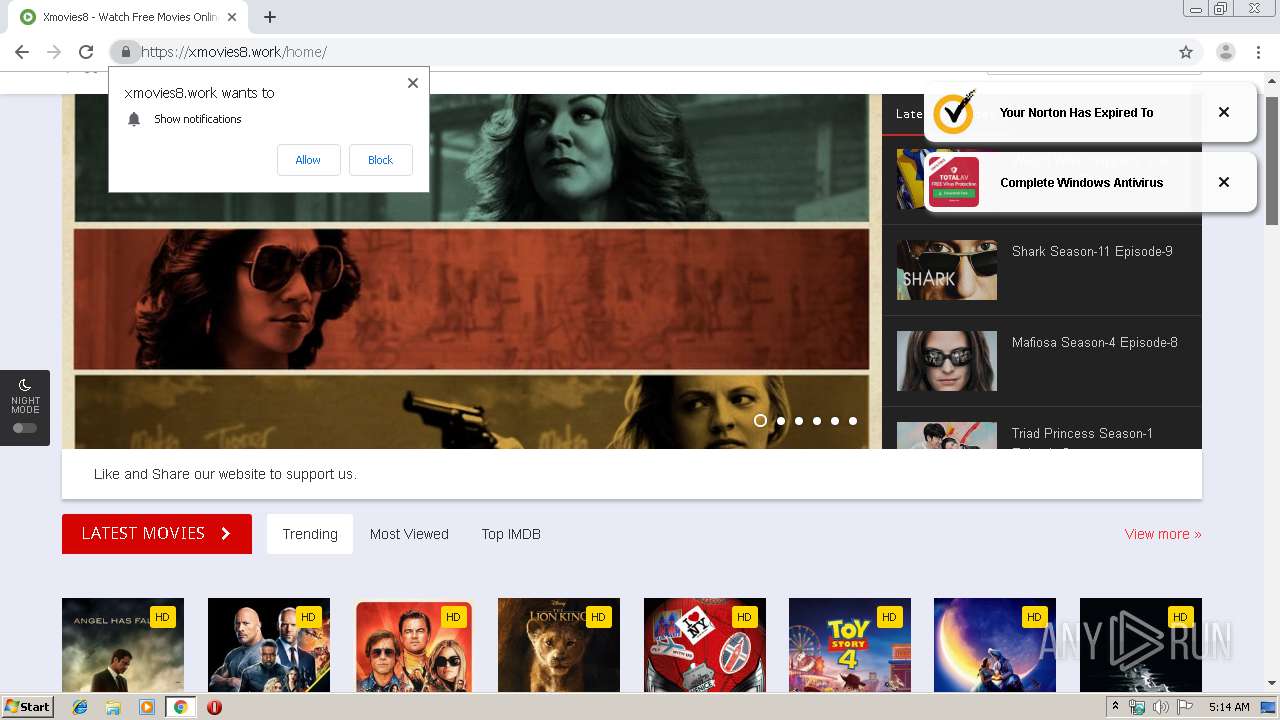Switch to the Trending tab
Screen dimensions: 1280x720
310,534
